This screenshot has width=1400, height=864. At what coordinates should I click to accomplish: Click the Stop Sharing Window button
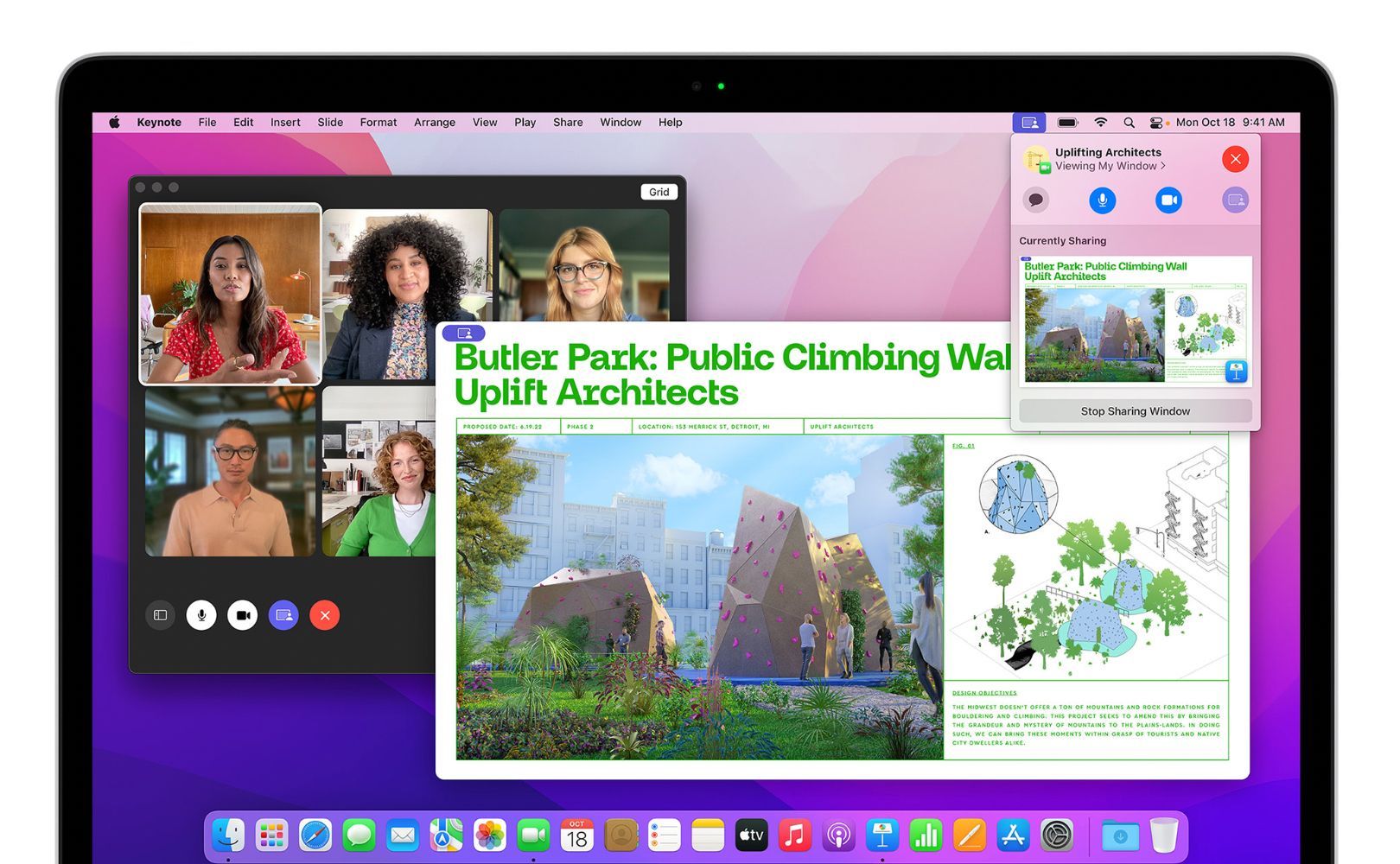click(1136, 411)
